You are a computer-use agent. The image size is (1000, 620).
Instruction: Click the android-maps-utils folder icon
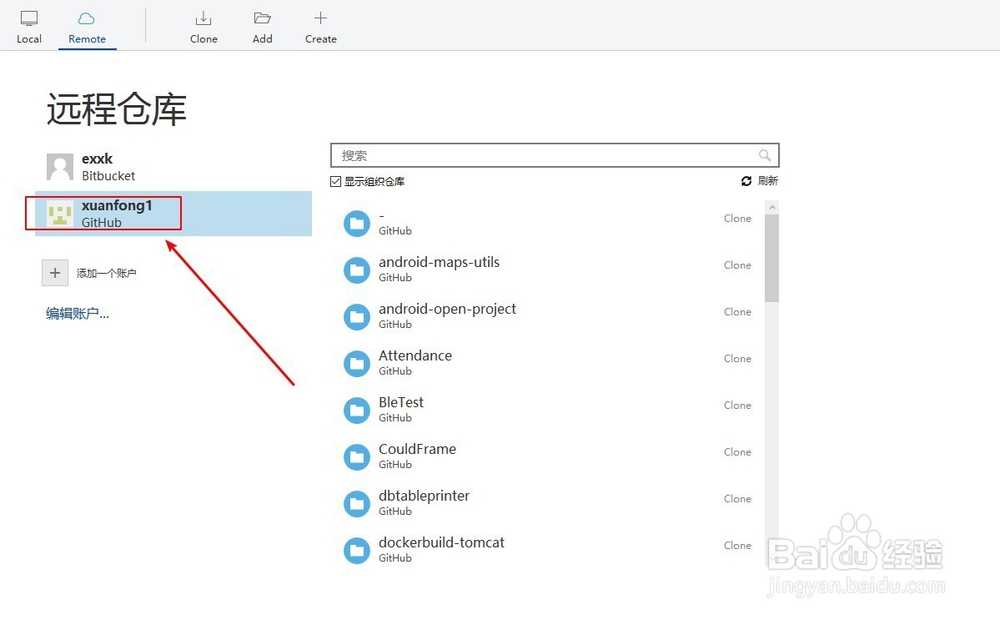tap(357, 270)
